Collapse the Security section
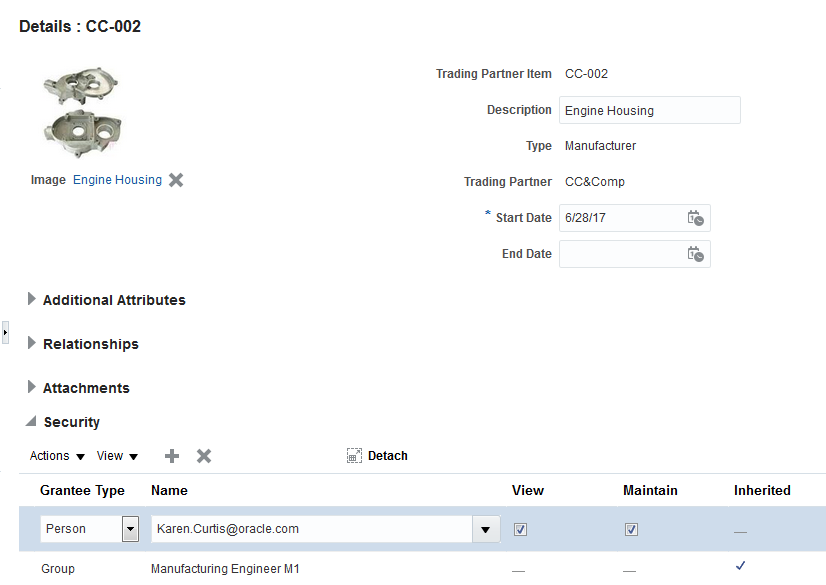 click(32, 422)
